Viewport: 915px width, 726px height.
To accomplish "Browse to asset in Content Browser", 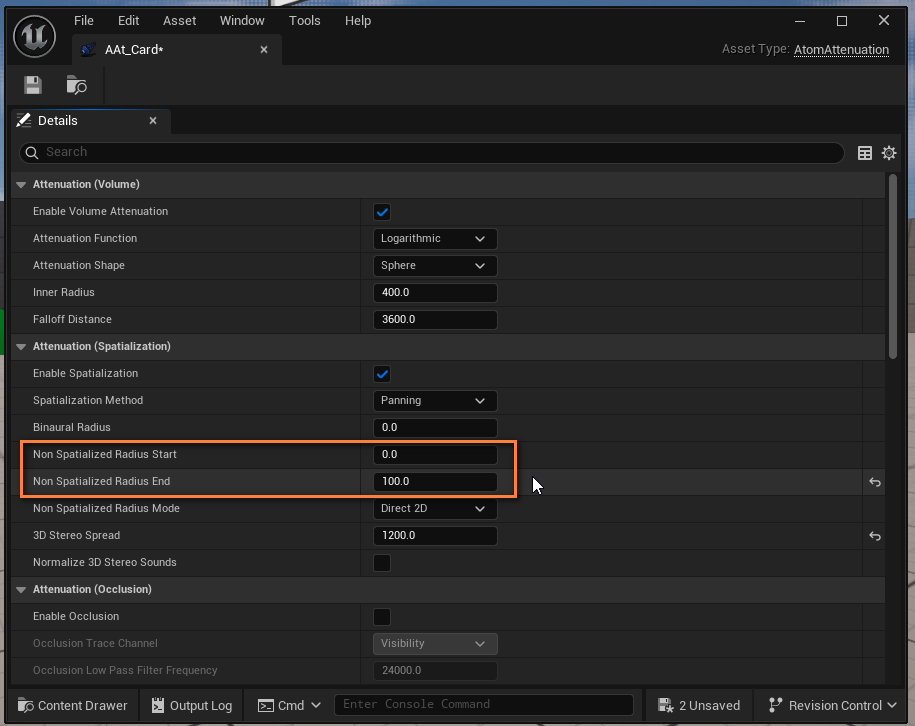I will point(76,85).
